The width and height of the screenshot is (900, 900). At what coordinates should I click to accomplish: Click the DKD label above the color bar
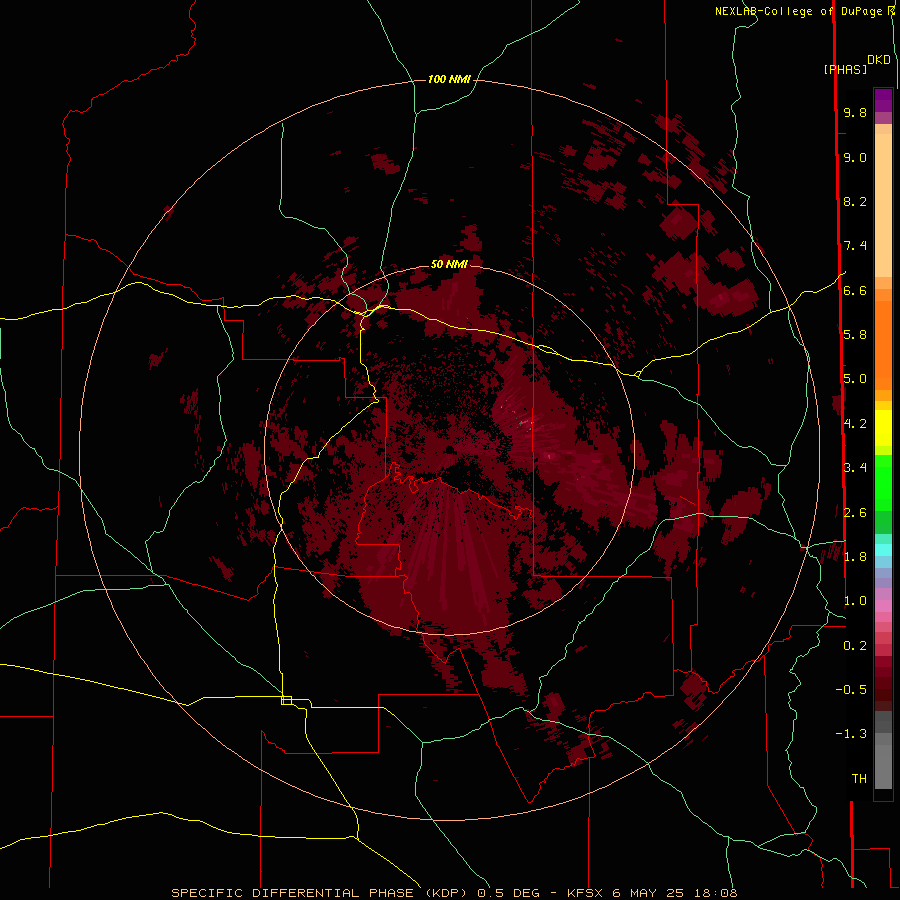879,60
